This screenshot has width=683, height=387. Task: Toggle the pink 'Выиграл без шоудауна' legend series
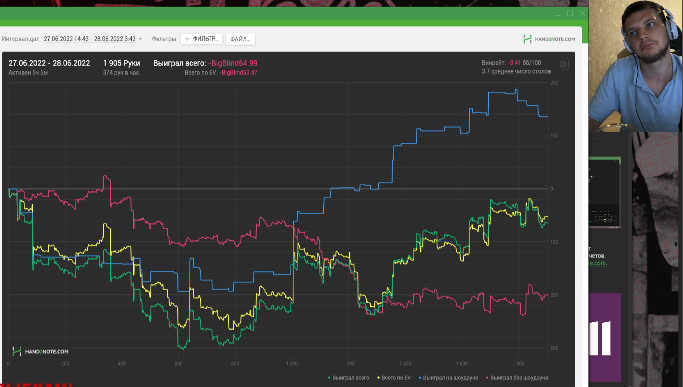[517, 377]
